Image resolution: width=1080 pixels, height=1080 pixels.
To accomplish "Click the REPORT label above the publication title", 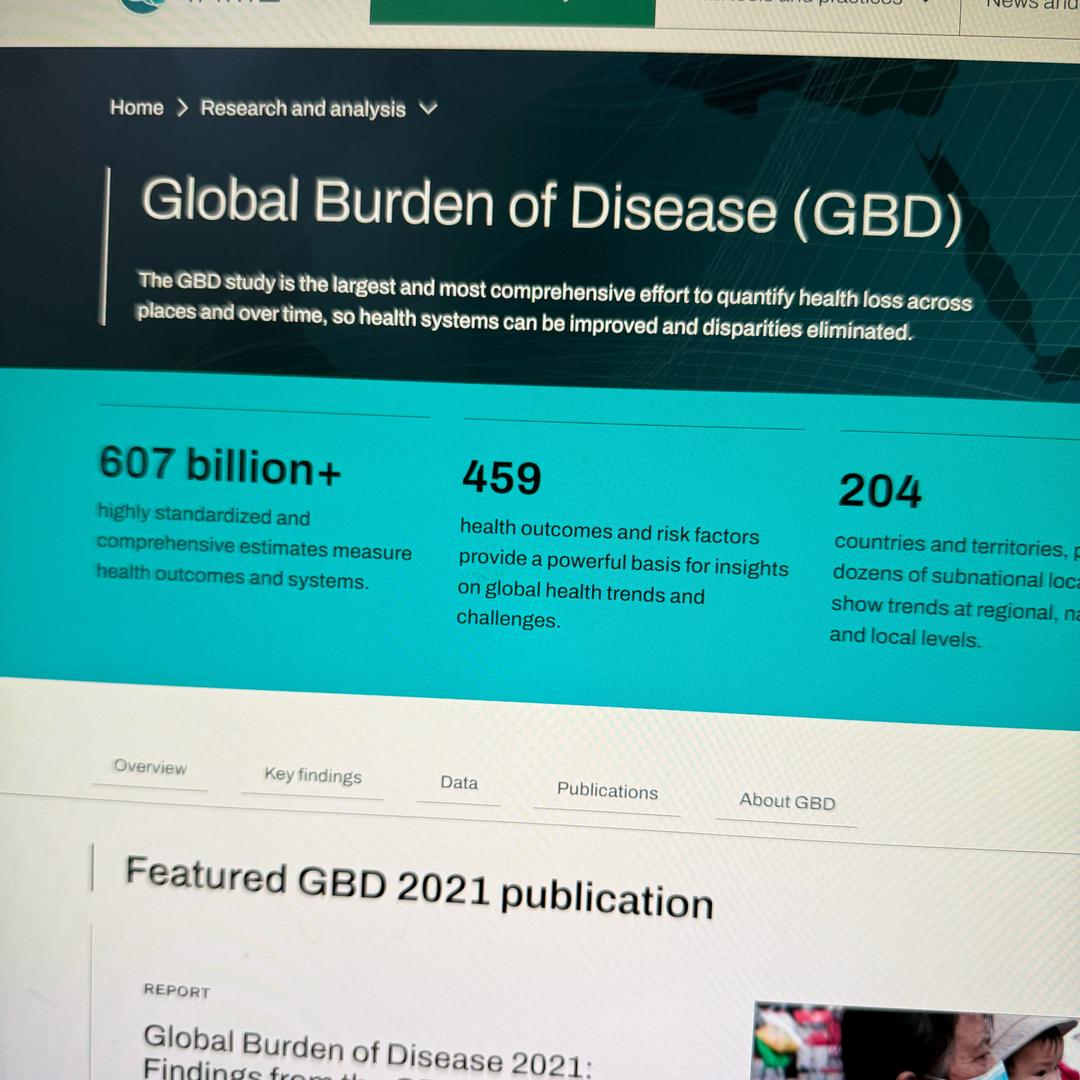I will click(x=177, y=991).
